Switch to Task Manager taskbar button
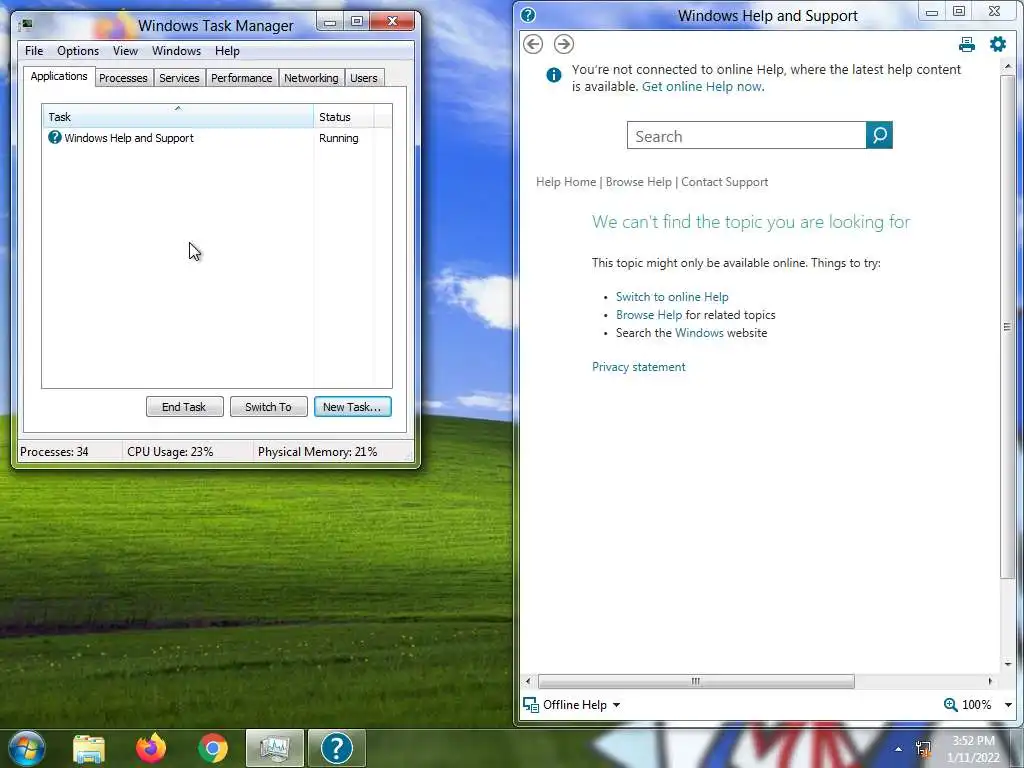 tap(274, 748)
